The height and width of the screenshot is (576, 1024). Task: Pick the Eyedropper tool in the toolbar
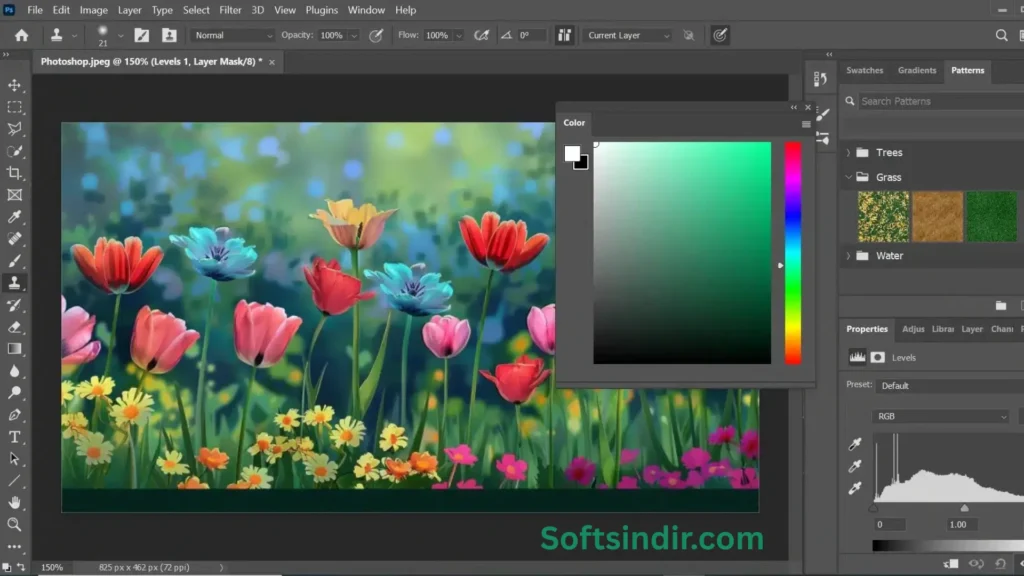[x=15, y=217]
